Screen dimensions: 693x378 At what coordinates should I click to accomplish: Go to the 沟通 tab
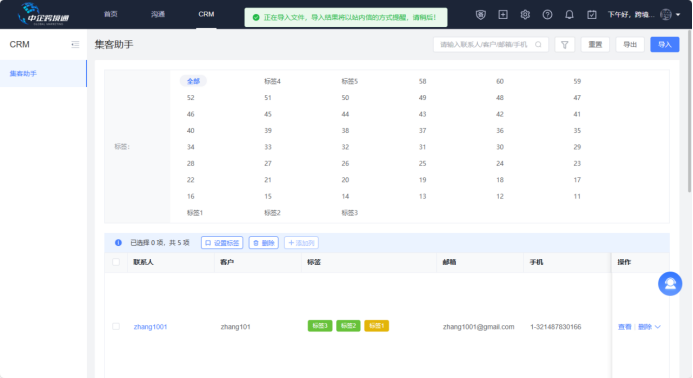(x=158, y=14)
